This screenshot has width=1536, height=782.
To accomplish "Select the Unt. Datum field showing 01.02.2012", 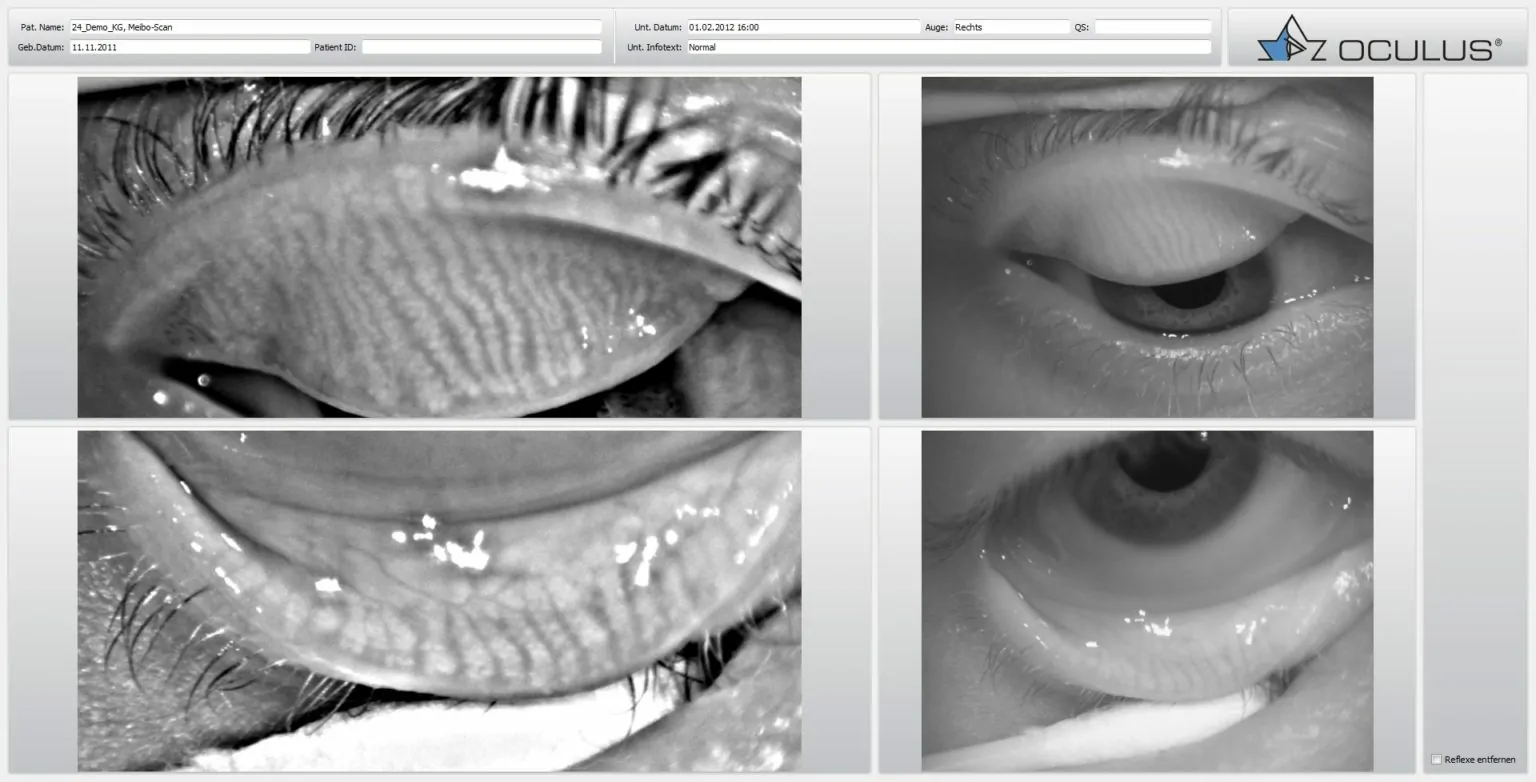I will [802, 27].
